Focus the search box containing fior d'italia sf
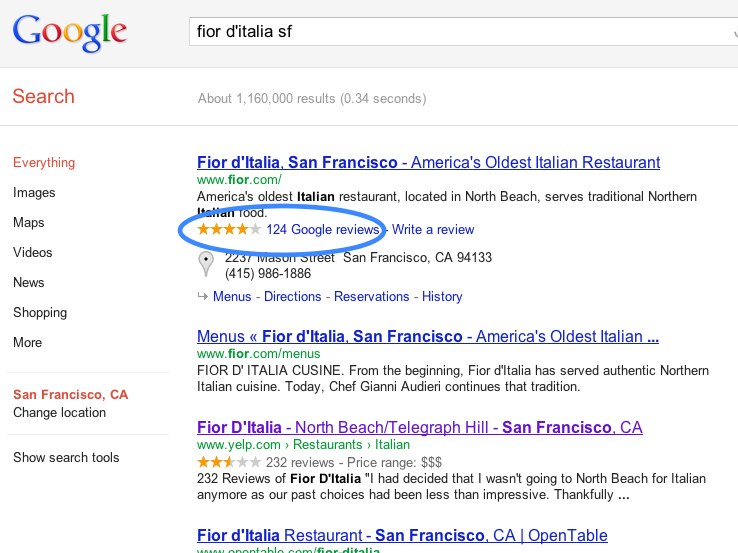Screen dimensions: 738x553 click(x=463, y=32)
